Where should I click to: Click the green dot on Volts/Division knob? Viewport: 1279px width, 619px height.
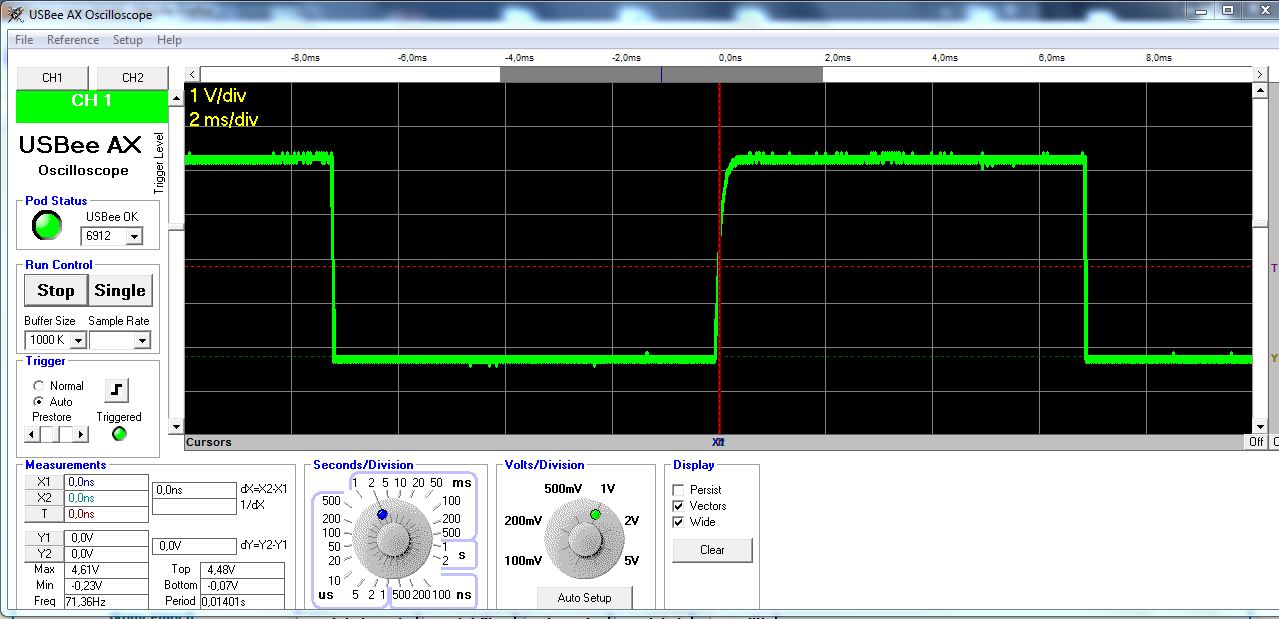595,514
